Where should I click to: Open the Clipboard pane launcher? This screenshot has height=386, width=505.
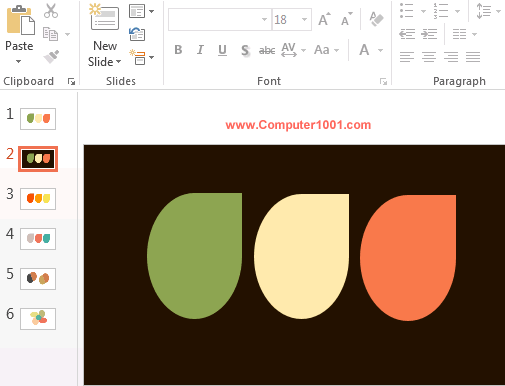click(71, 81)
